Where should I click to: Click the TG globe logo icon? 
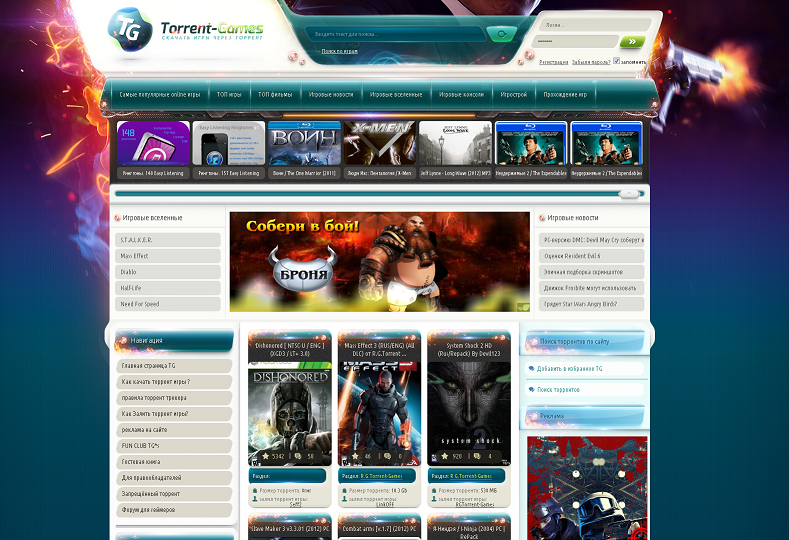coord(130,30)
